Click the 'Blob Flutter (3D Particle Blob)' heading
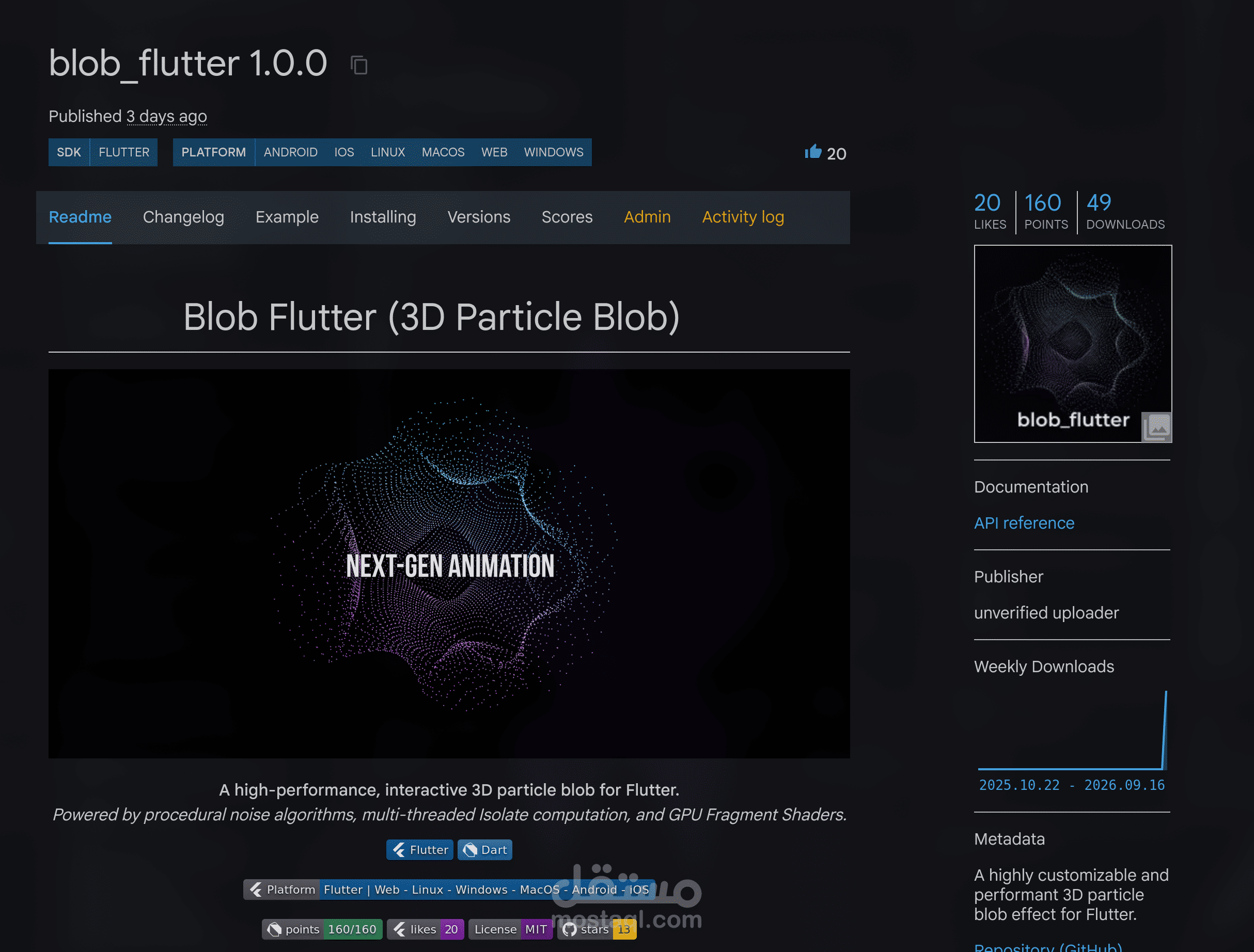The width and height of the screenshot is (1254, 952). [431, 317]
